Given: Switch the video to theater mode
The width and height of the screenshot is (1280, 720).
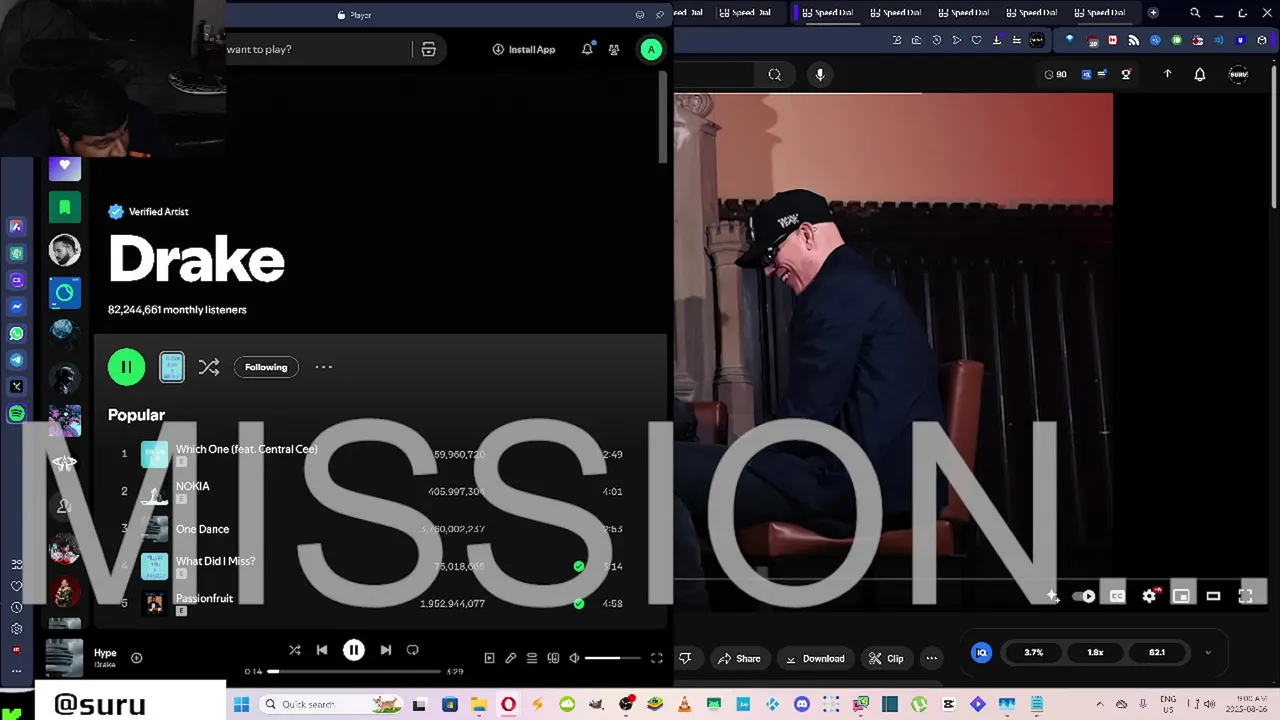Looking at the screenshot, I should (x=1213, y=596).
